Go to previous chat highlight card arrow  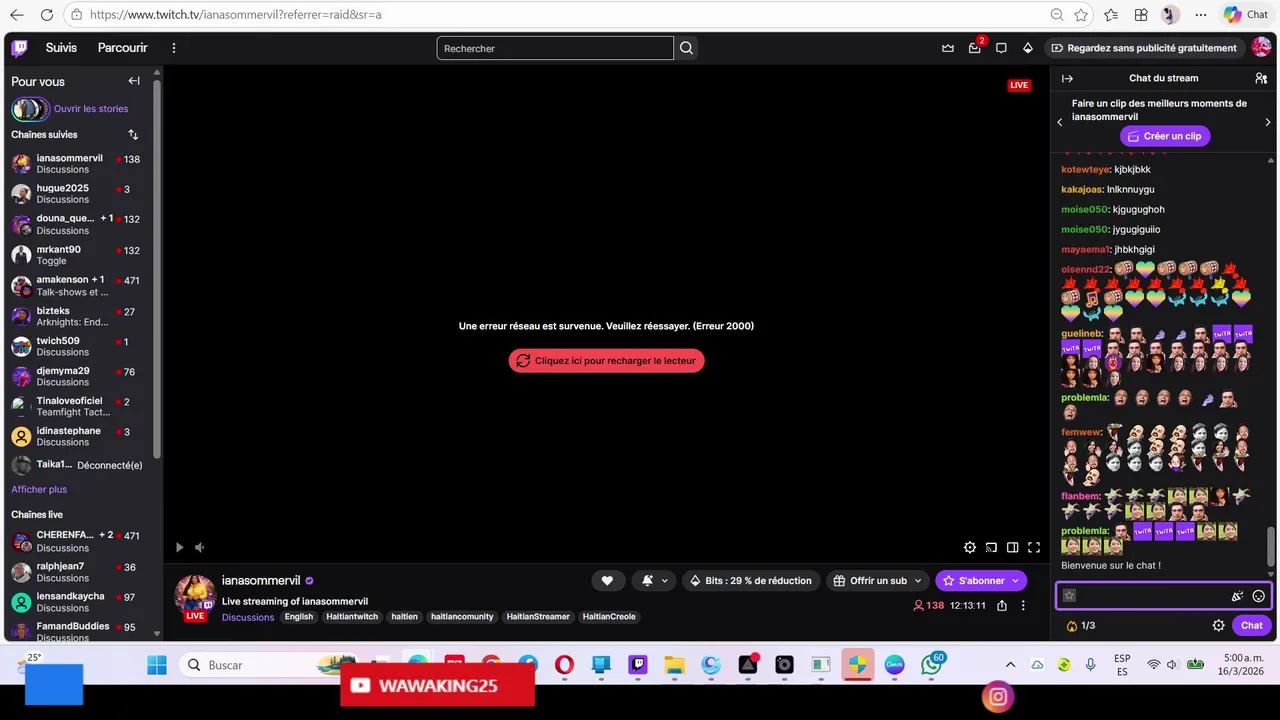(1060, 122)
